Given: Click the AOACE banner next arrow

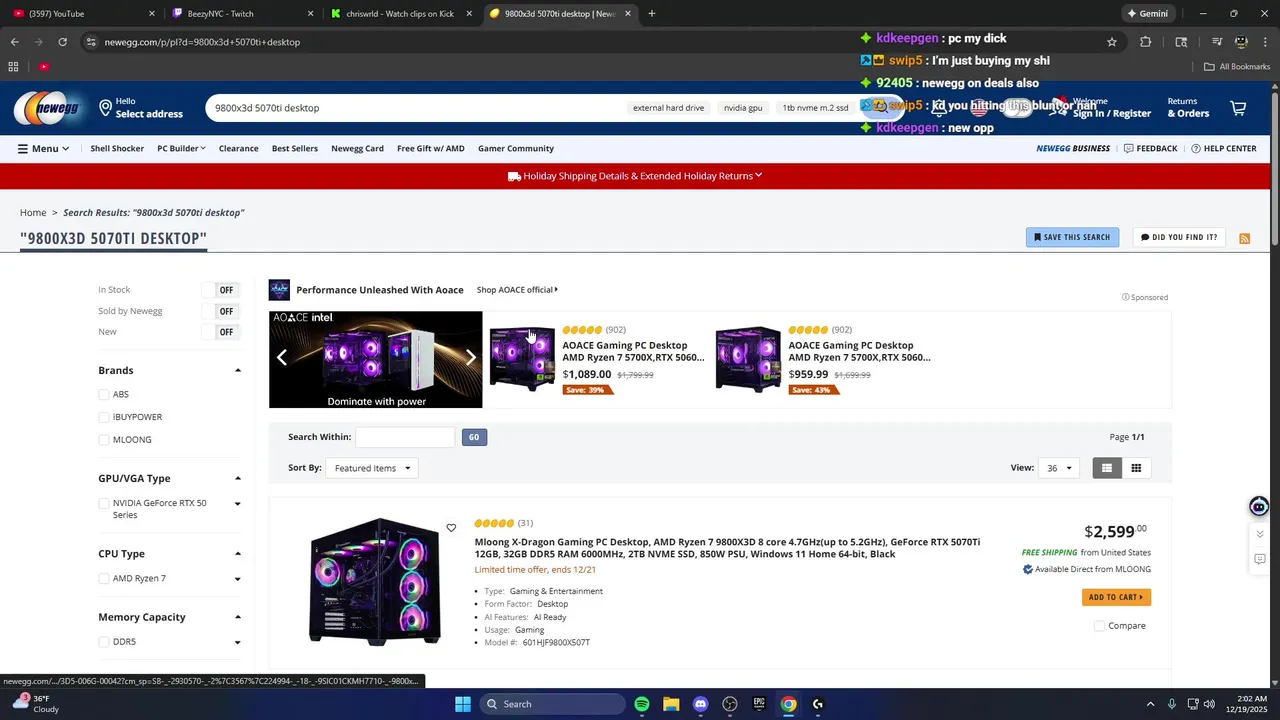Looking at the screenshot, I should coord(470,358).
